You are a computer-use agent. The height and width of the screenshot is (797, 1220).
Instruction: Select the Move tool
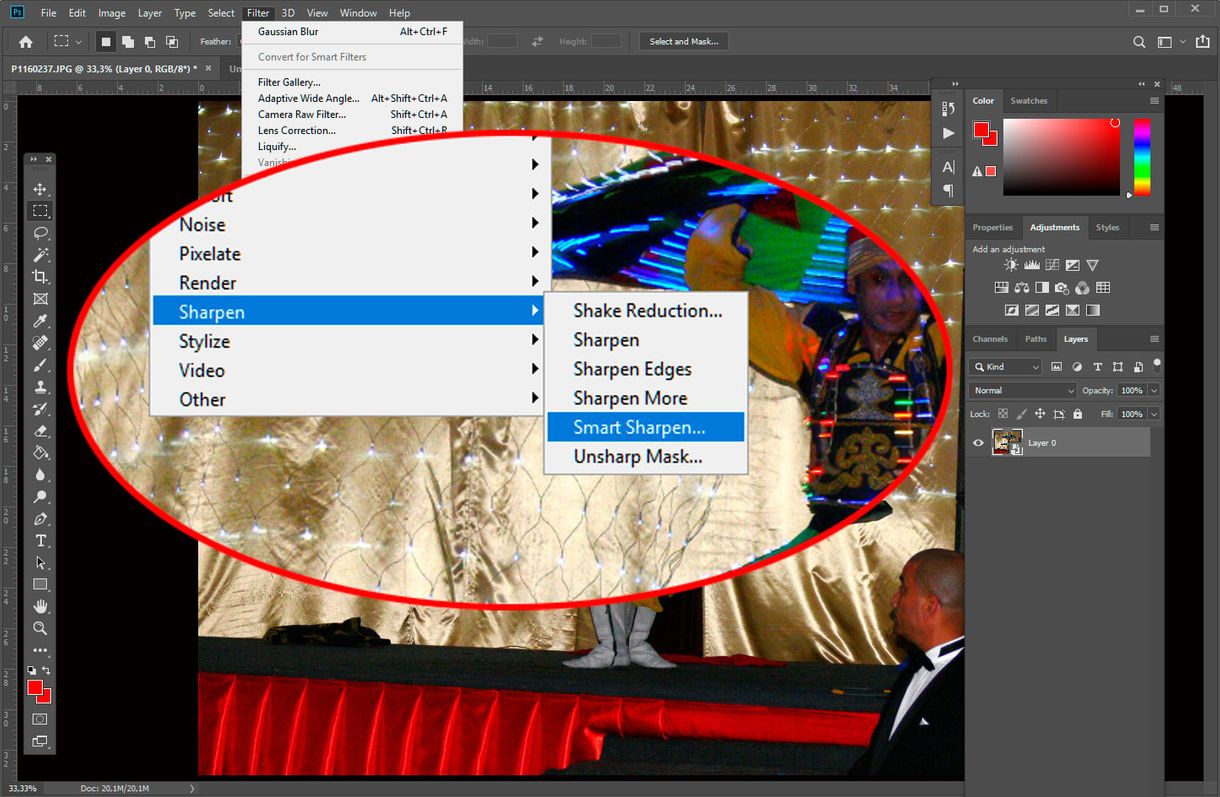[40, 188]
